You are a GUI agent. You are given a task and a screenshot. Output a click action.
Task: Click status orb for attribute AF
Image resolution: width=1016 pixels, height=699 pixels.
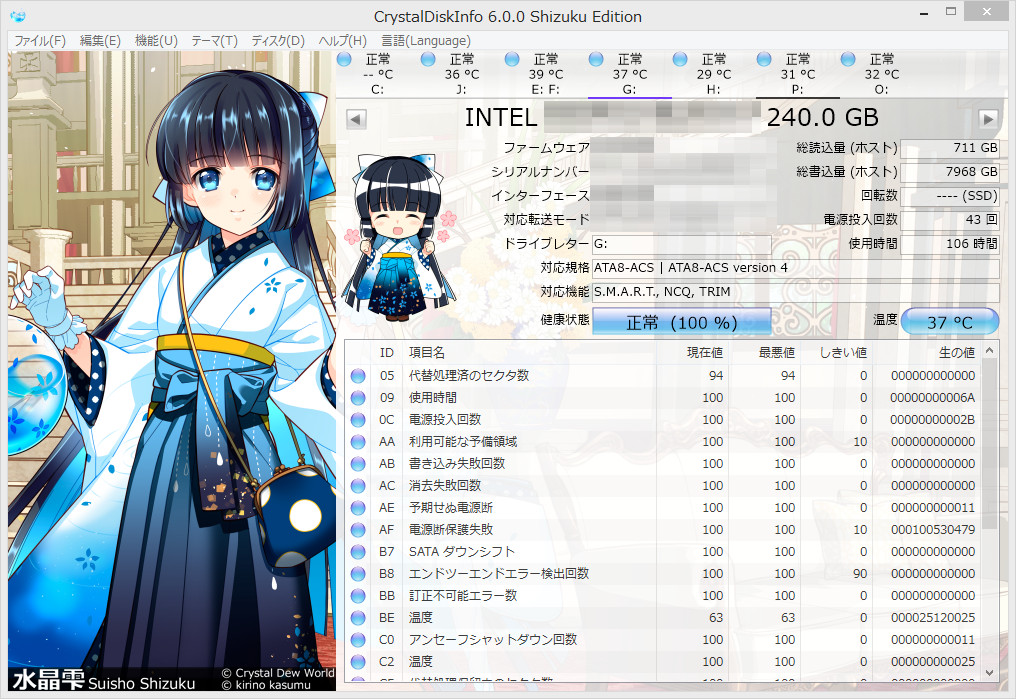[358, 530]
